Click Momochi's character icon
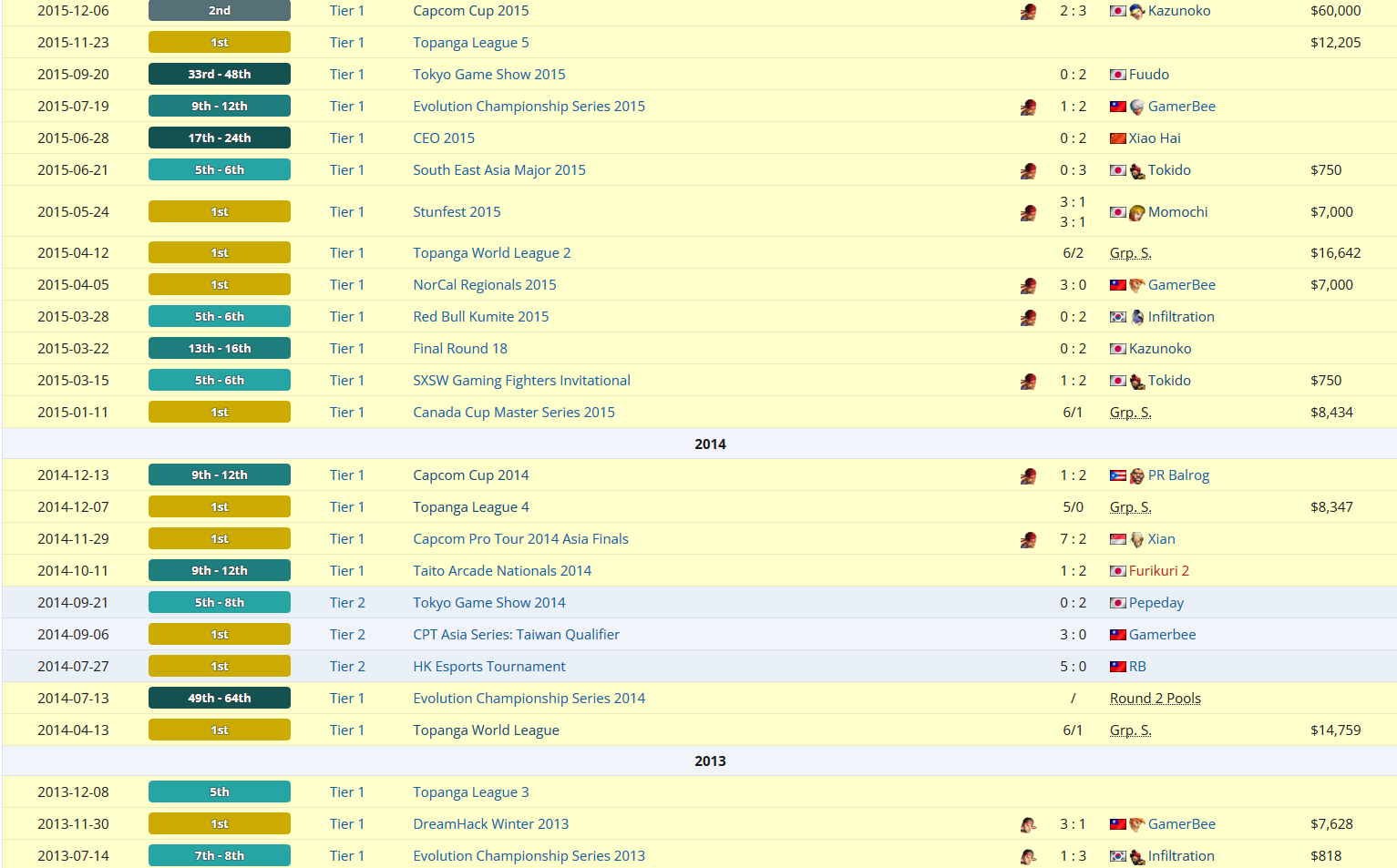This screenshot has width=1397, height=868. pyautogui.click(x=1136, y=212)
